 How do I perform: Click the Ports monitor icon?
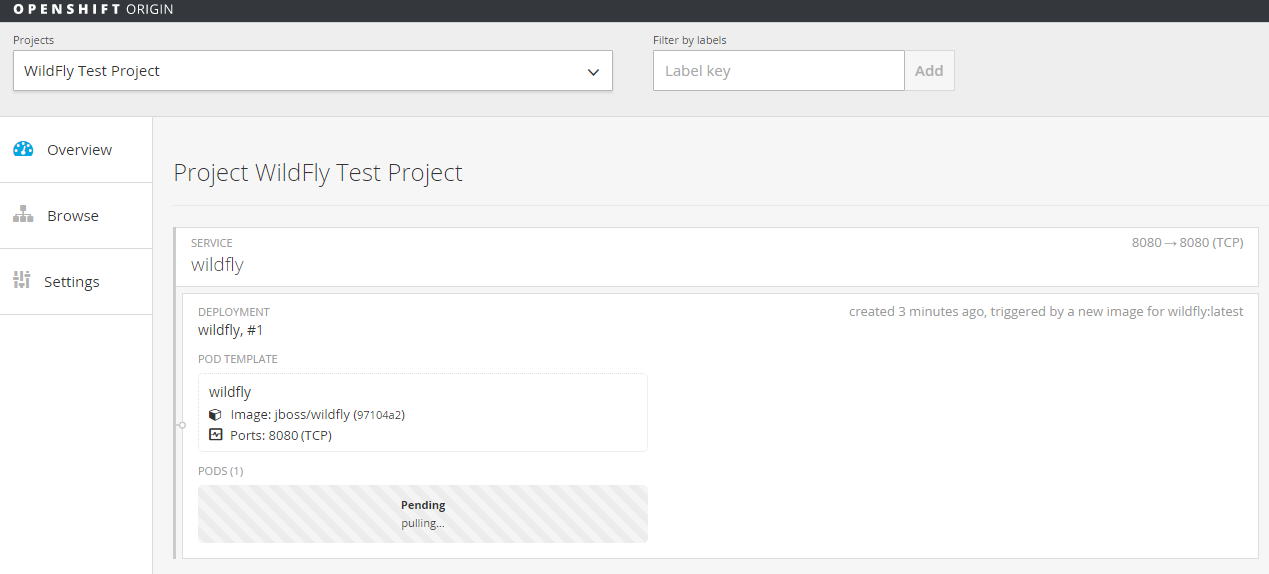pyautogui.click(x=215, y=435)
